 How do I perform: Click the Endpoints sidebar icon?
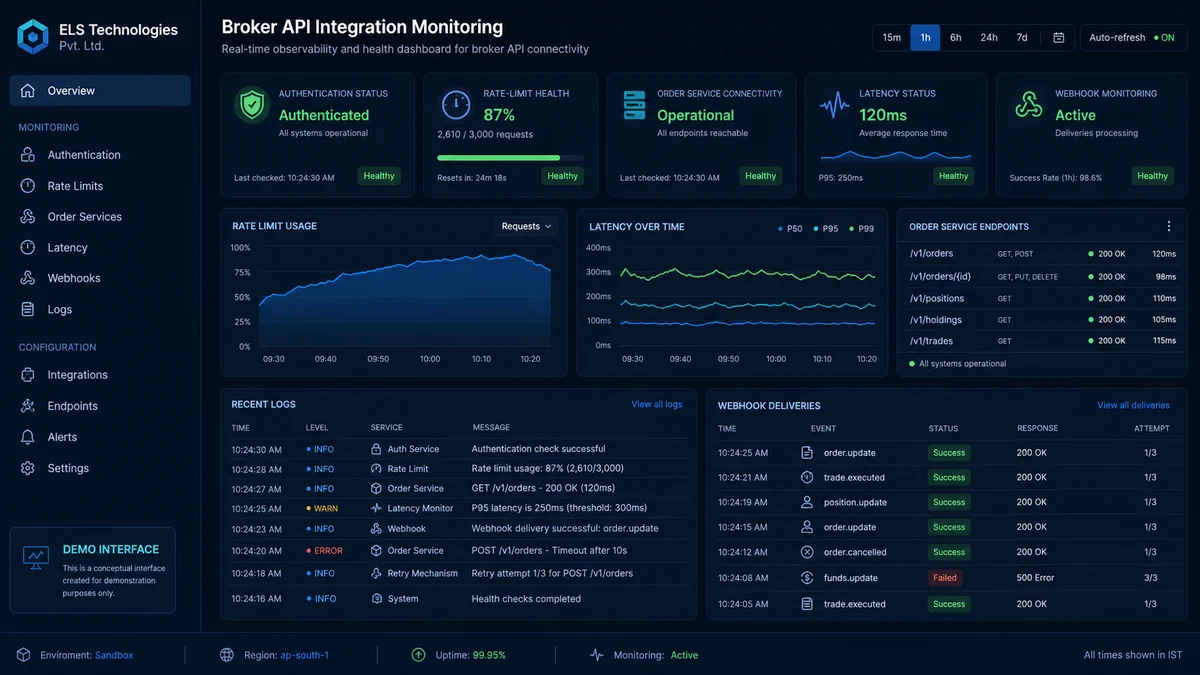(x=28, y=406)
